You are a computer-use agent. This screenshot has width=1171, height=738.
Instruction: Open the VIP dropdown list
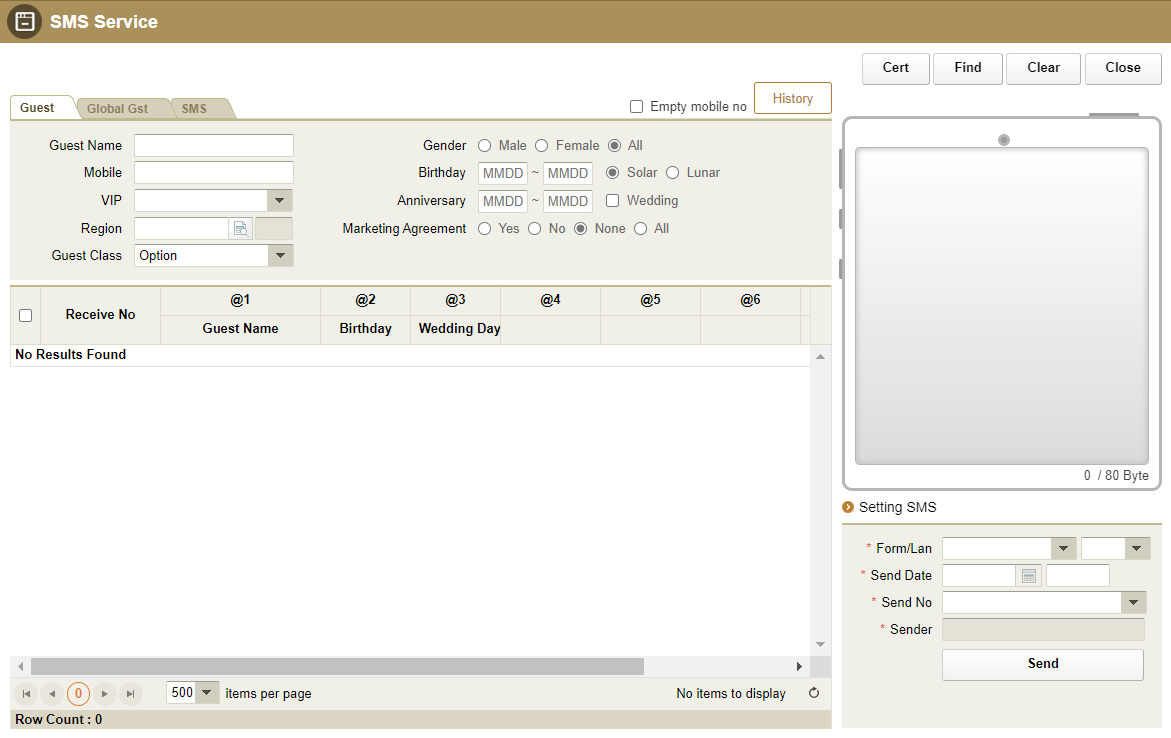click(279, 200)
